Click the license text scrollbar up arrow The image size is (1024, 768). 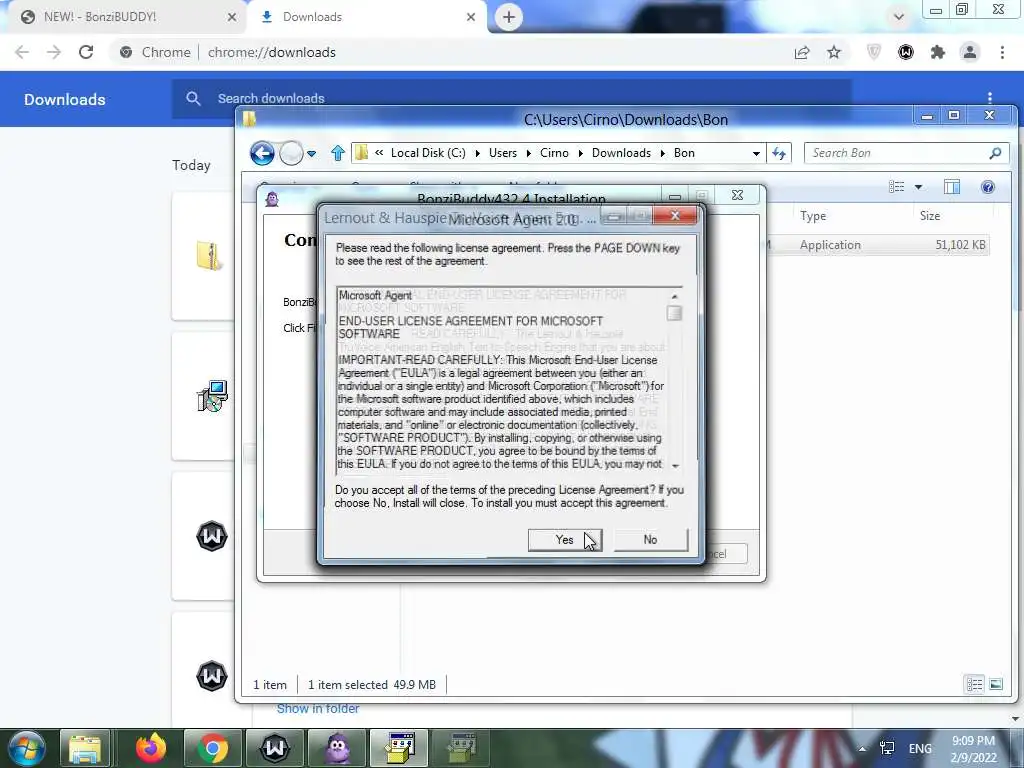(x=675, y=296)
